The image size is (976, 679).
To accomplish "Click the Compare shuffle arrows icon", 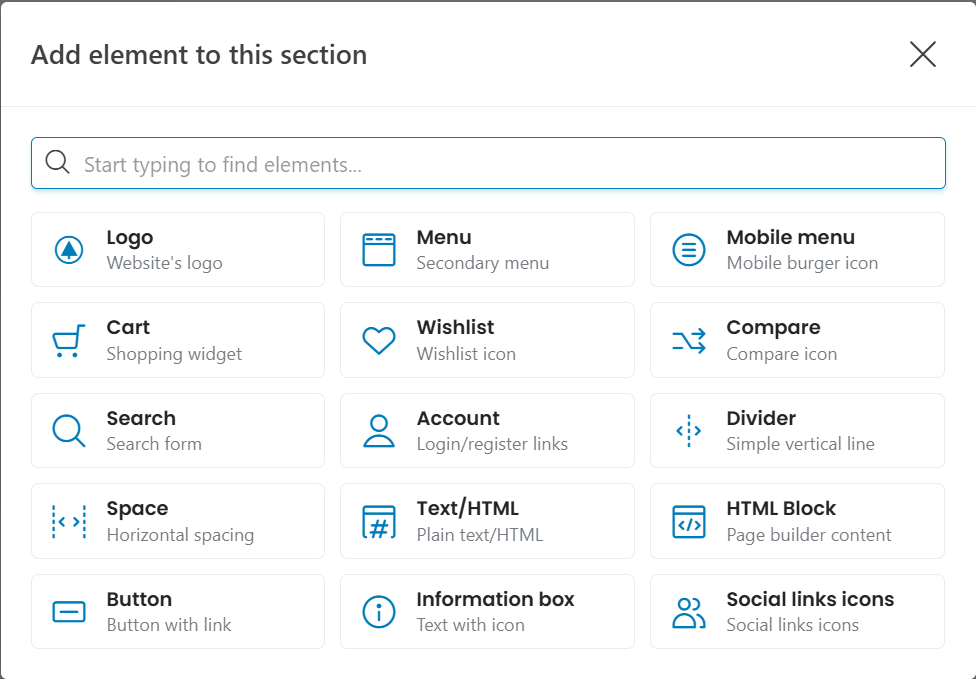I will [688, 341].
